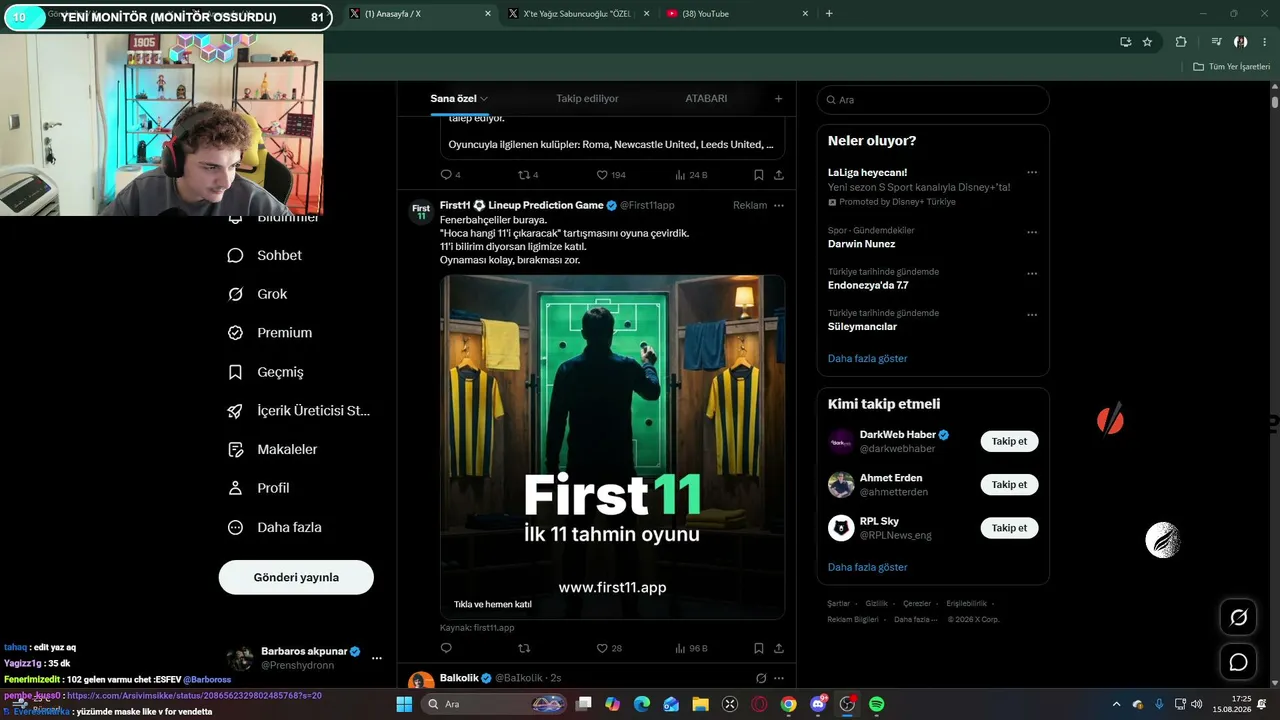Open options for LaLiga heyecanı trend
This screenshot has width=1280, height=720.
click(1032, 172)
